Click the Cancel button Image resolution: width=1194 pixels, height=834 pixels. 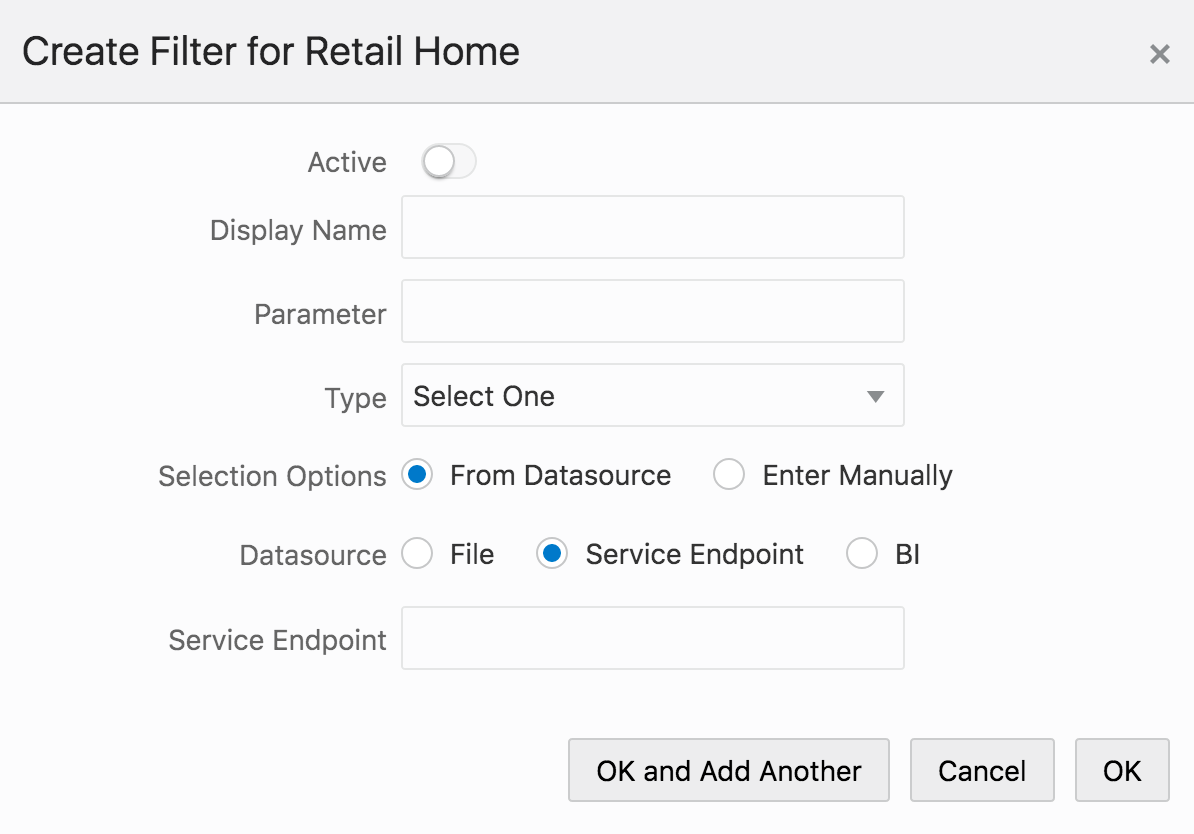pos(981,770)
